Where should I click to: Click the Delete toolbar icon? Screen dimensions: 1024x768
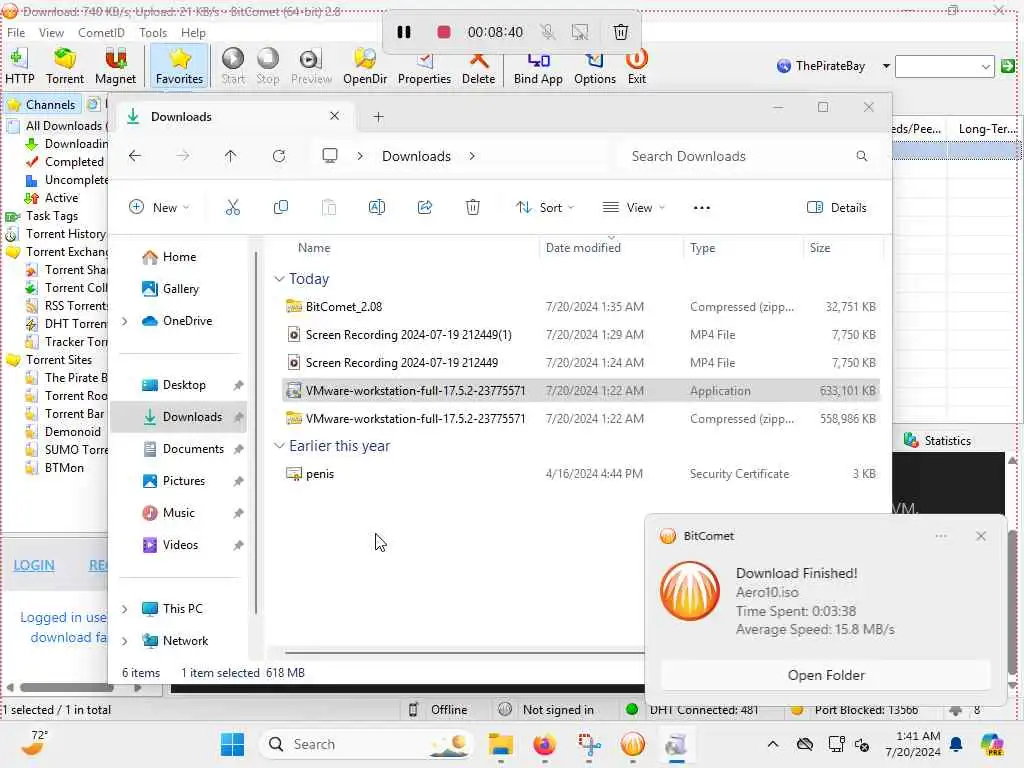pyautogui.click(x=479, y=67)
